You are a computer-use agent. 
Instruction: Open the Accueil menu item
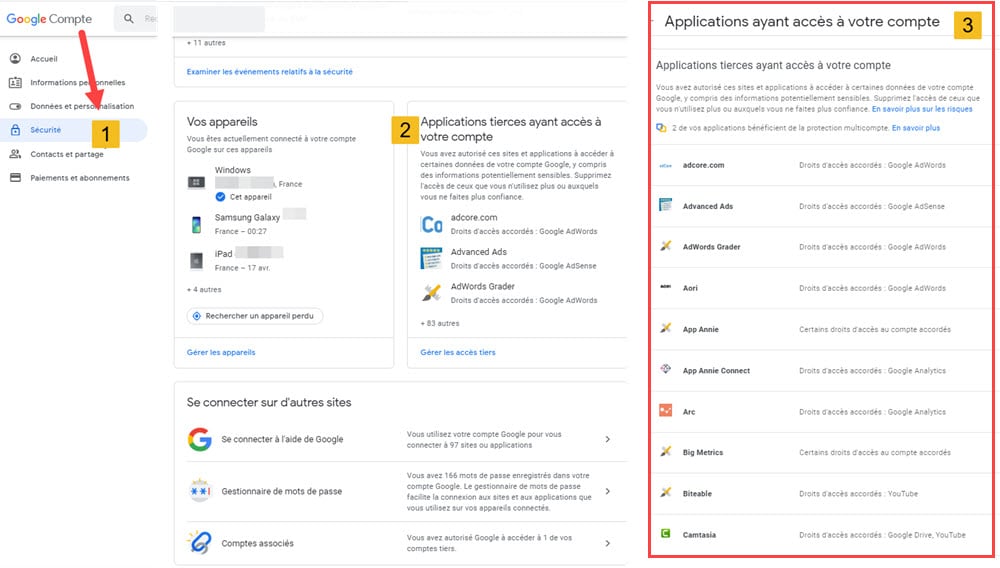43,59
